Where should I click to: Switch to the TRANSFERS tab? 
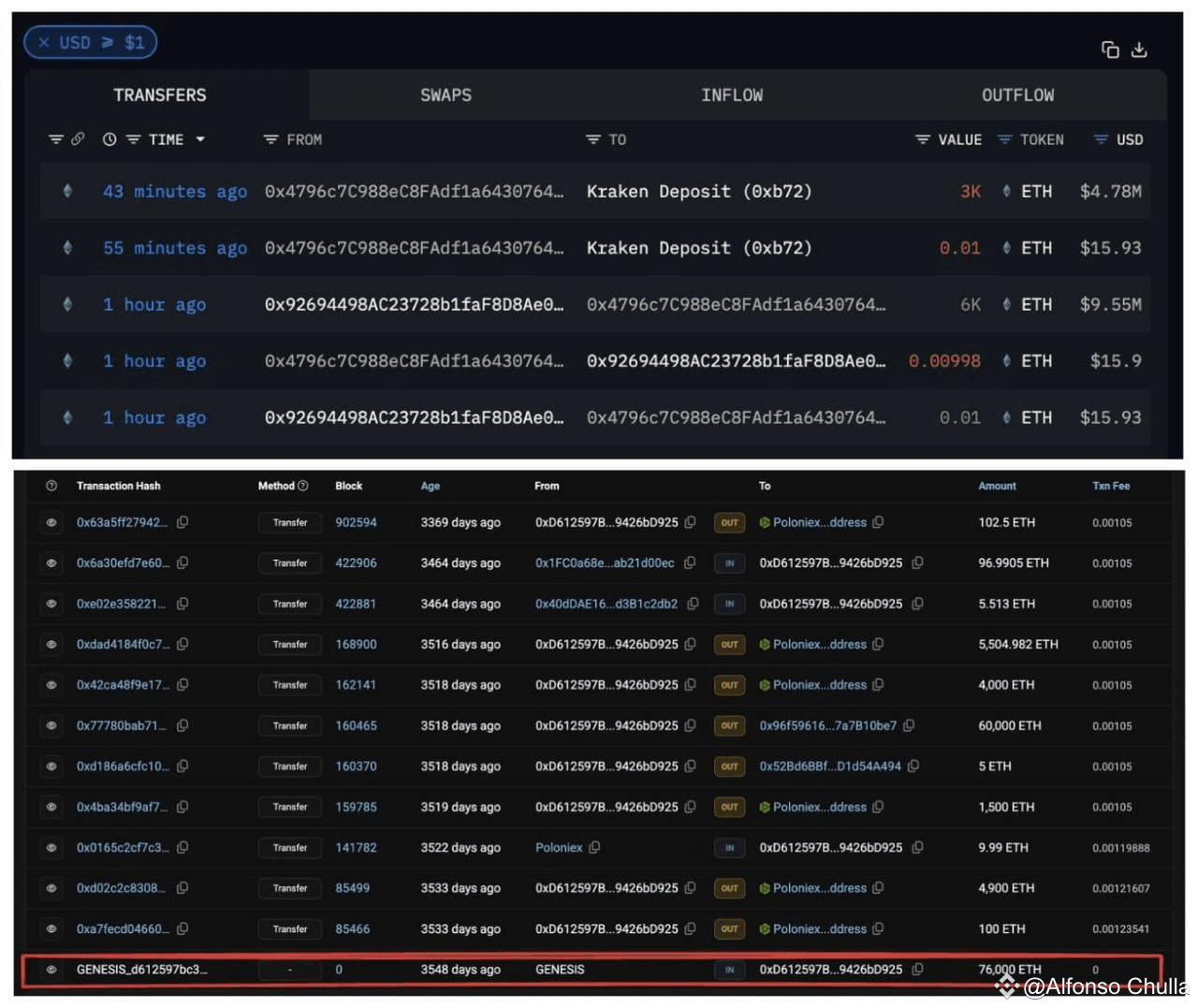160,95
